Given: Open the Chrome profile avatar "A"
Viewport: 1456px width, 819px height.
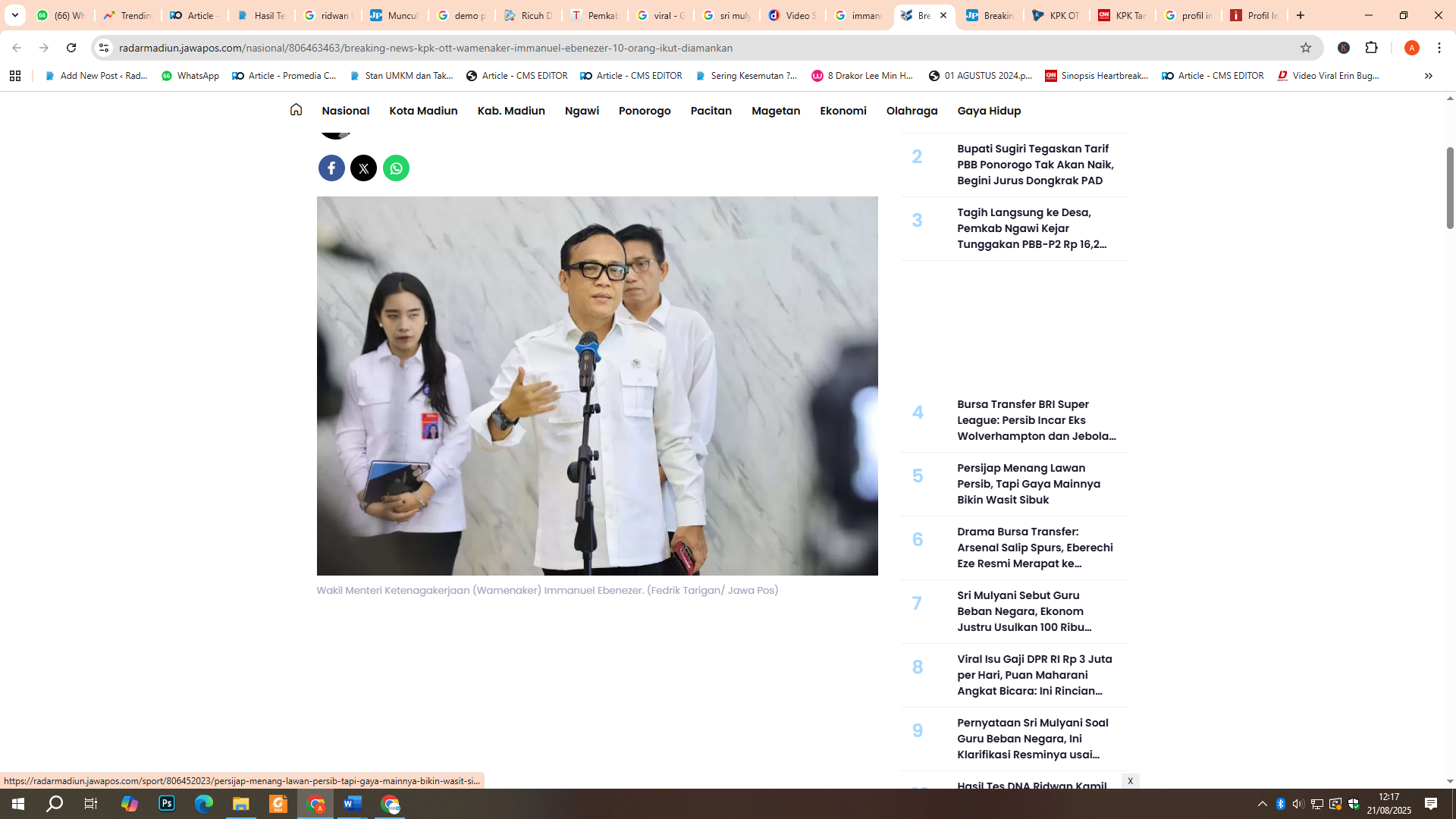Looking at the screenshot, I should coord(1412,48).
